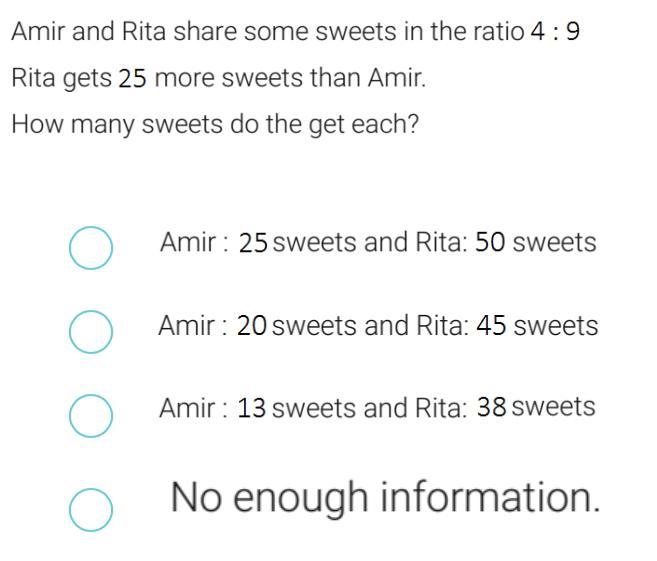Click the "No enough information." answer text
Image resolution: width=657 pixels, height=561 pixels.
pyautogui.click(x=385, y=497)
